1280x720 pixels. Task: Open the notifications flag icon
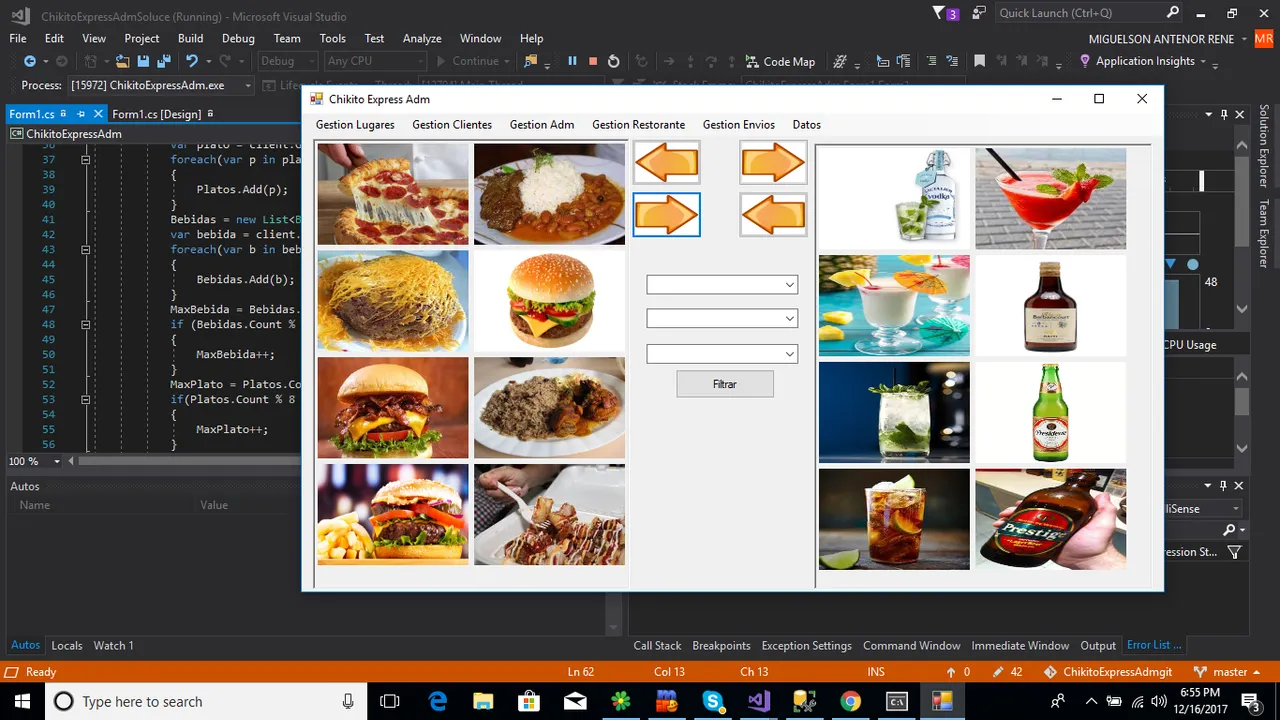coord(945,13)
